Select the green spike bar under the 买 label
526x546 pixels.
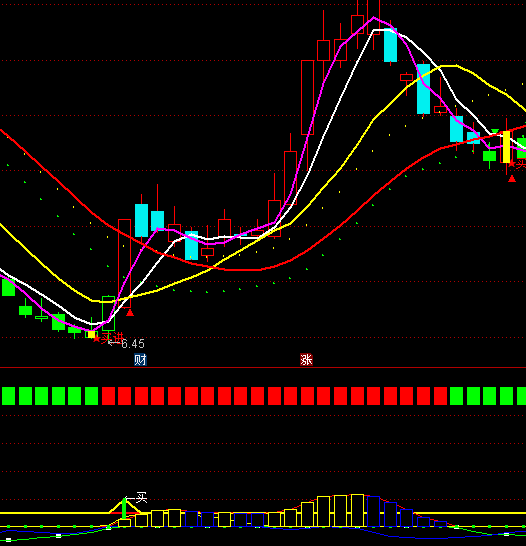124,509
